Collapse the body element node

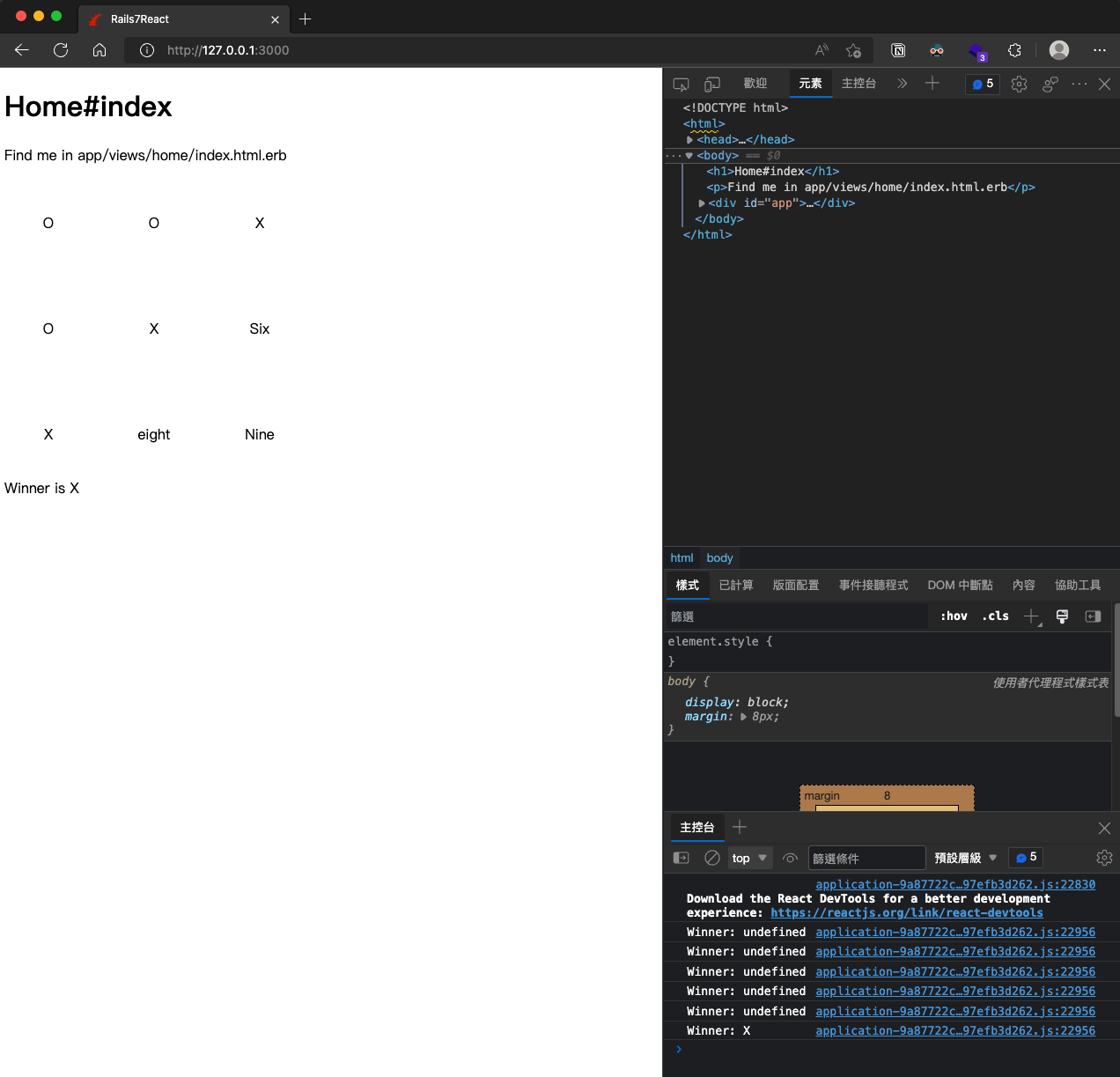point(689,156)
